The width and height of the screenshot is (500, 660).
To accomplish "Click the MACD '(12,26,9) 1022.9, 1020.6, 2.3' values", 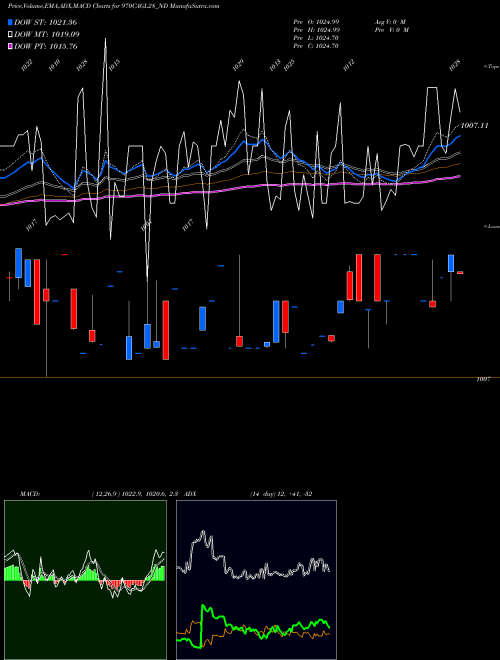I will point(136,494).
